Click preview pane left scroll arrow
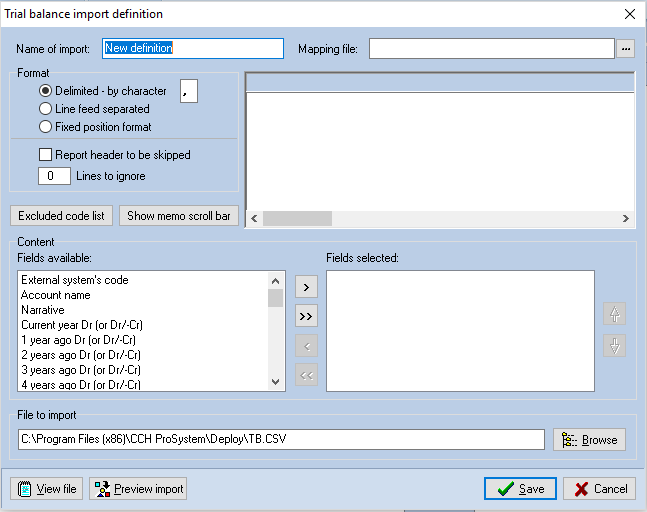Screen dimensions: 647x512 tap(254, 218)
